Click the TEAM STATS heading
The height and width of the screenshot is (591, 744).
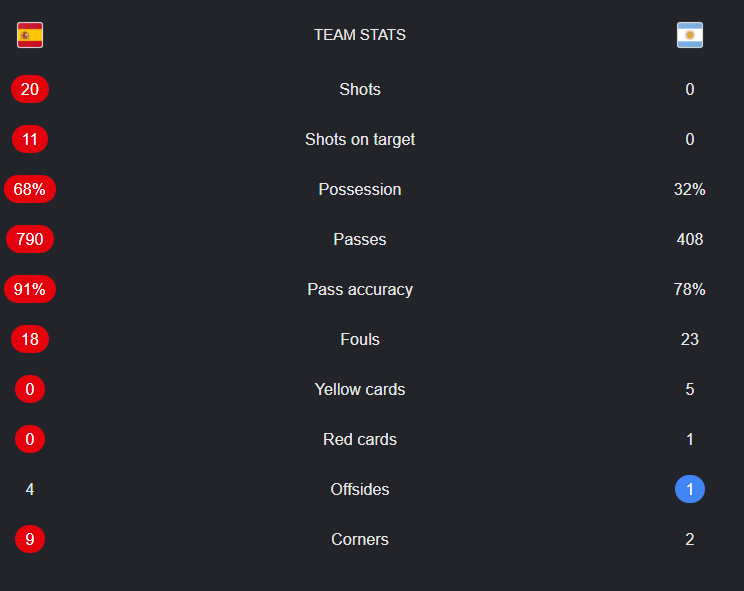click(x=360, y=35)
